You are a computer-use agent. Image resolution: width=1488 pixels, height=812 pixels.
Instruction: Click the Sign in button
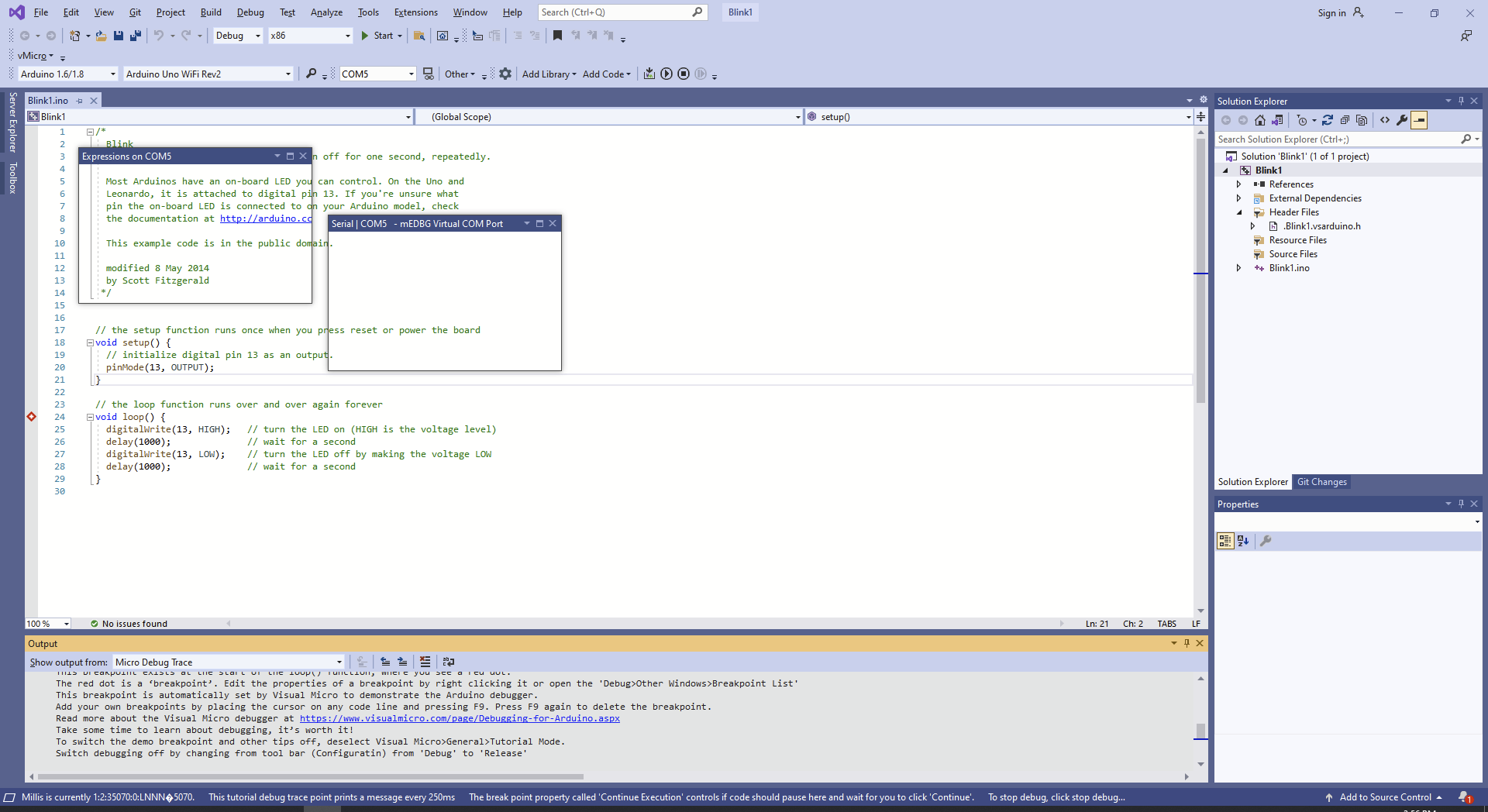pos(1340,12)
